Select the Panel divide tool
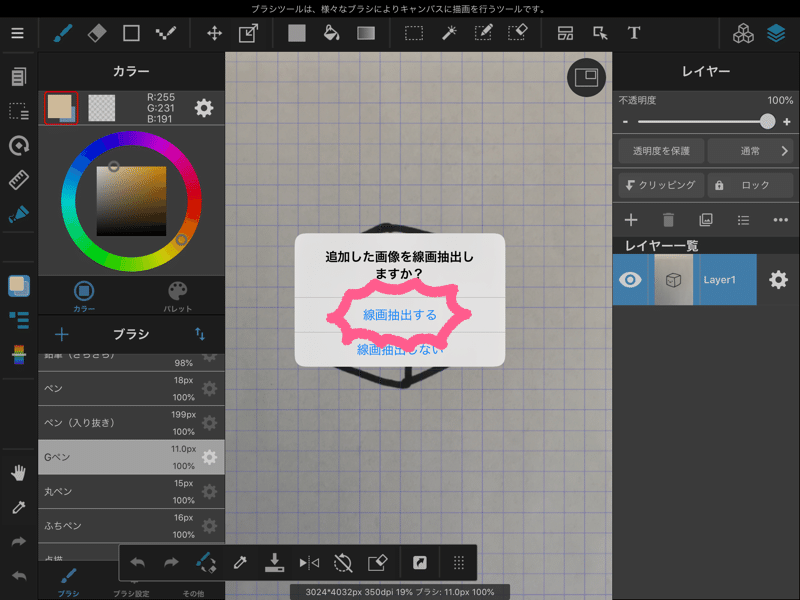Viewport: 800px width, 600px height. (x=565, y=34)
